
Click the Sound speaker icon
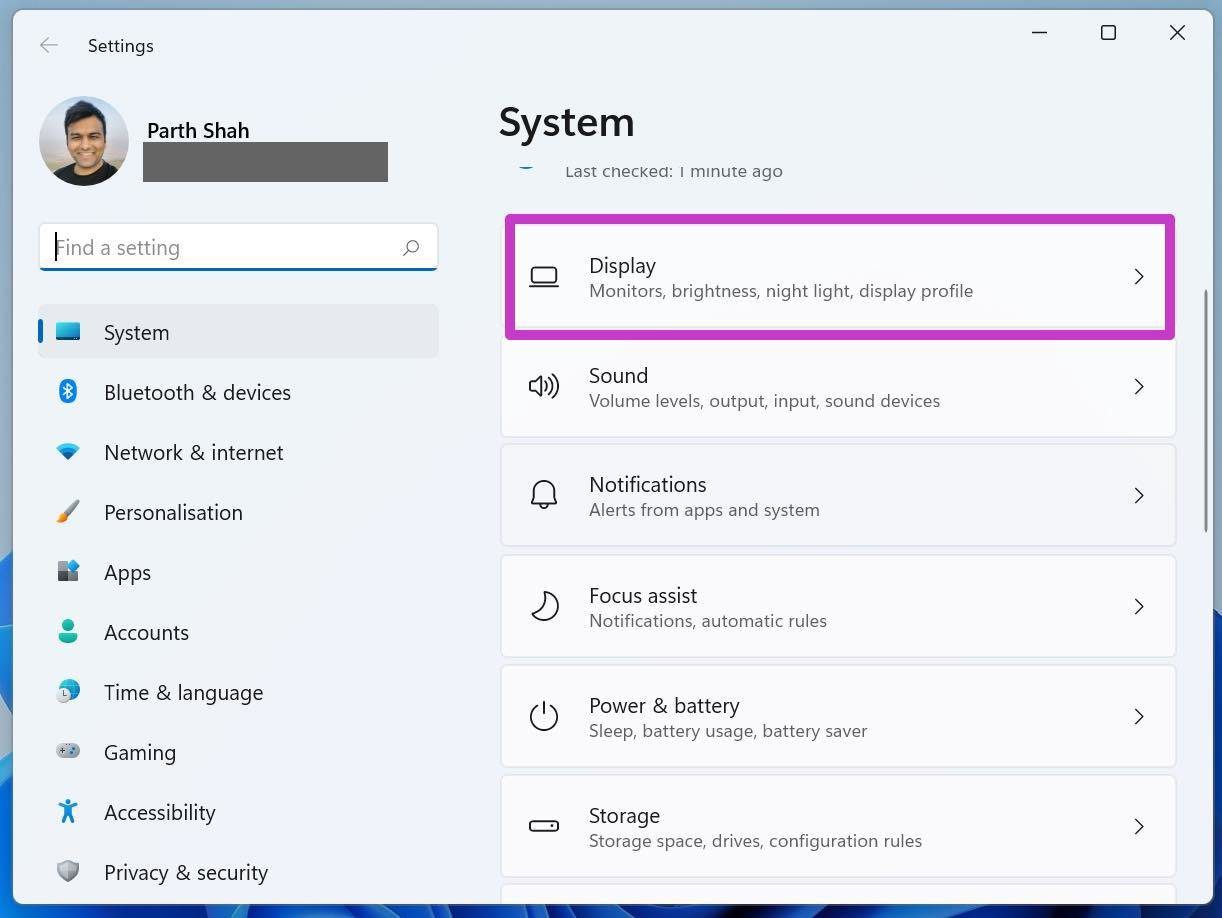tap(544, 386)
